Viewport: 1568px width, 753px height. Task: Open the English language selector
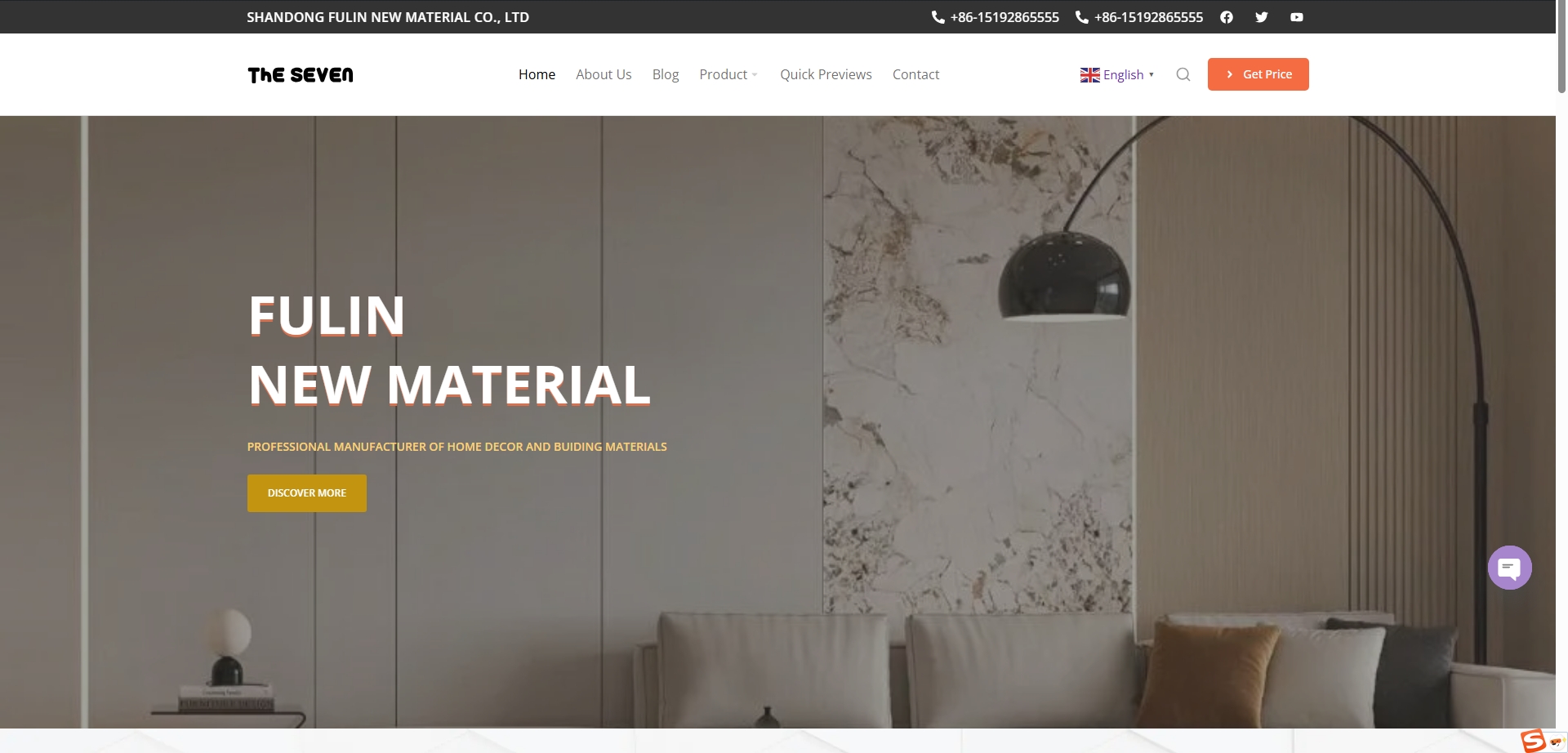tap(1123, 75)
